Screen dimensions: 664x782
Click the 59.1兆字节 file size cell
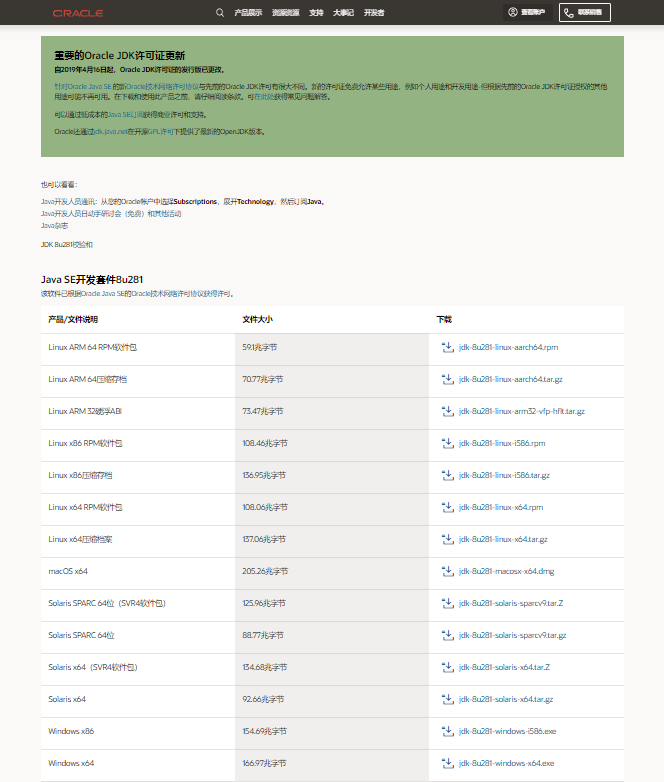[x=332, y=349]
